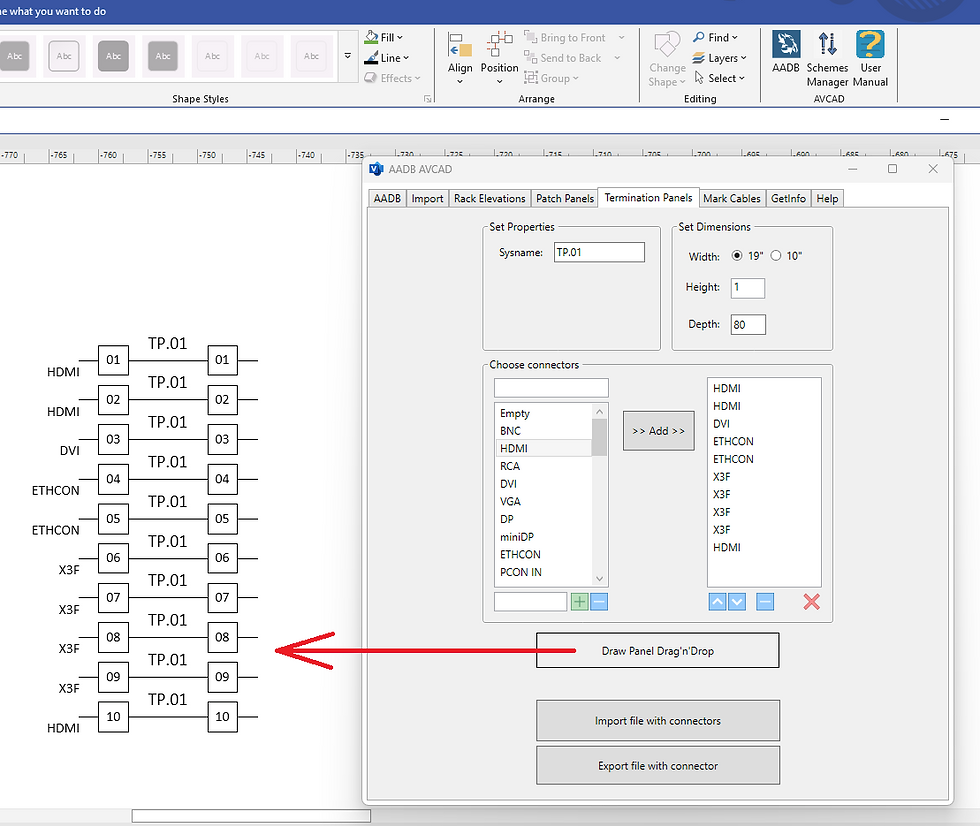980x826 pixels.
Task: Switch to the GetInfo tab
Action: tap(788, 198)
